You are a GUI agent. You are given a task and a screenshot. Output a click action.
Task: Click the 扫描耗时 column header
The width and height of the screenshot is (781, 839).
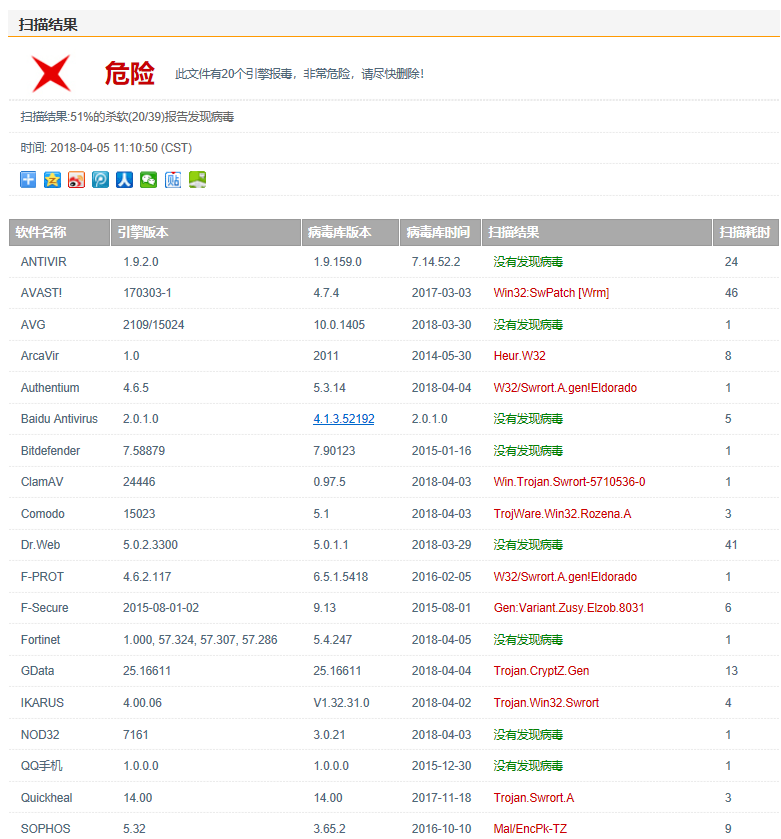coord(746,232)
